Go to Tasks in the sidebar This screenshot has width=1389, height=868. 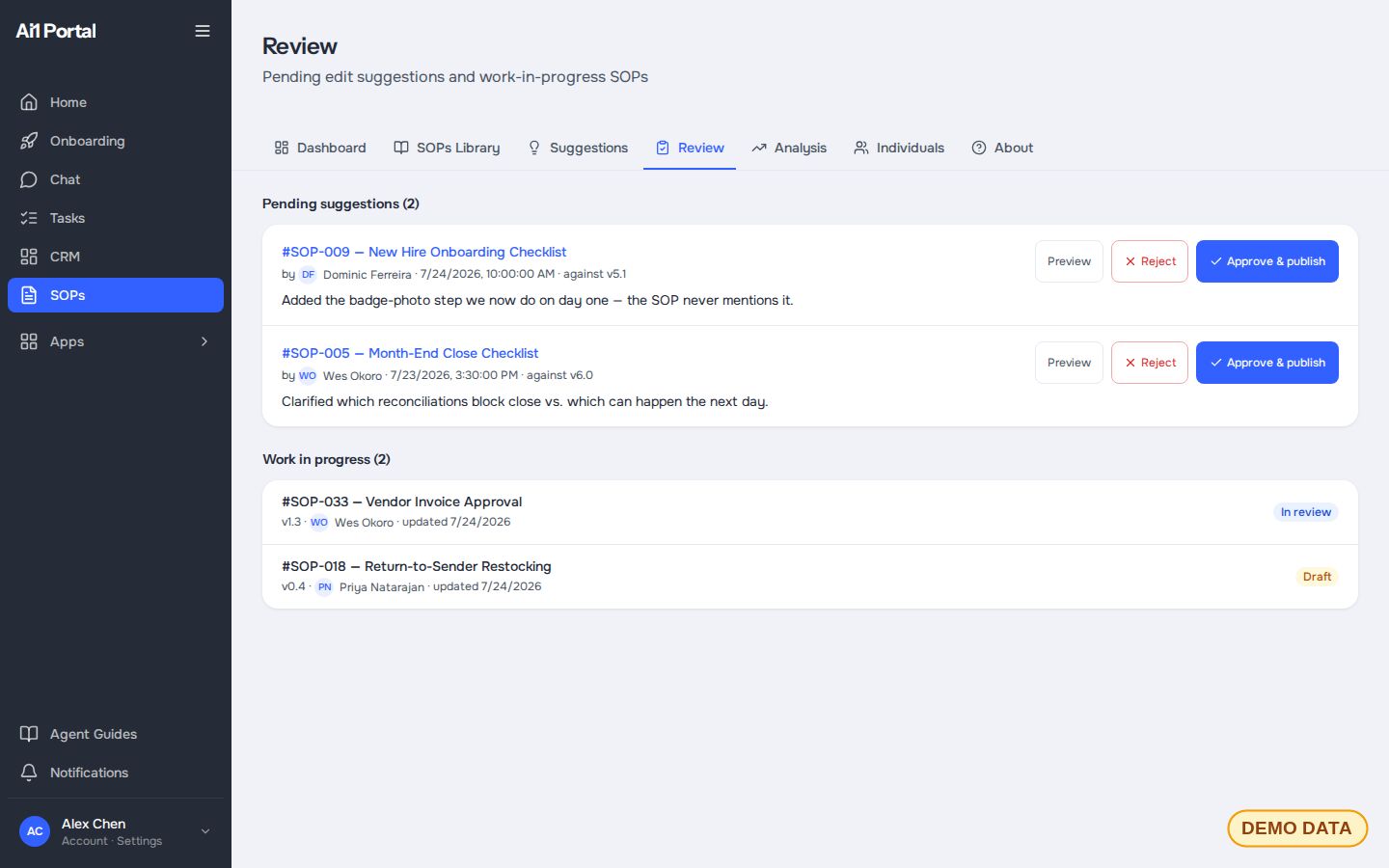[116, 218]
